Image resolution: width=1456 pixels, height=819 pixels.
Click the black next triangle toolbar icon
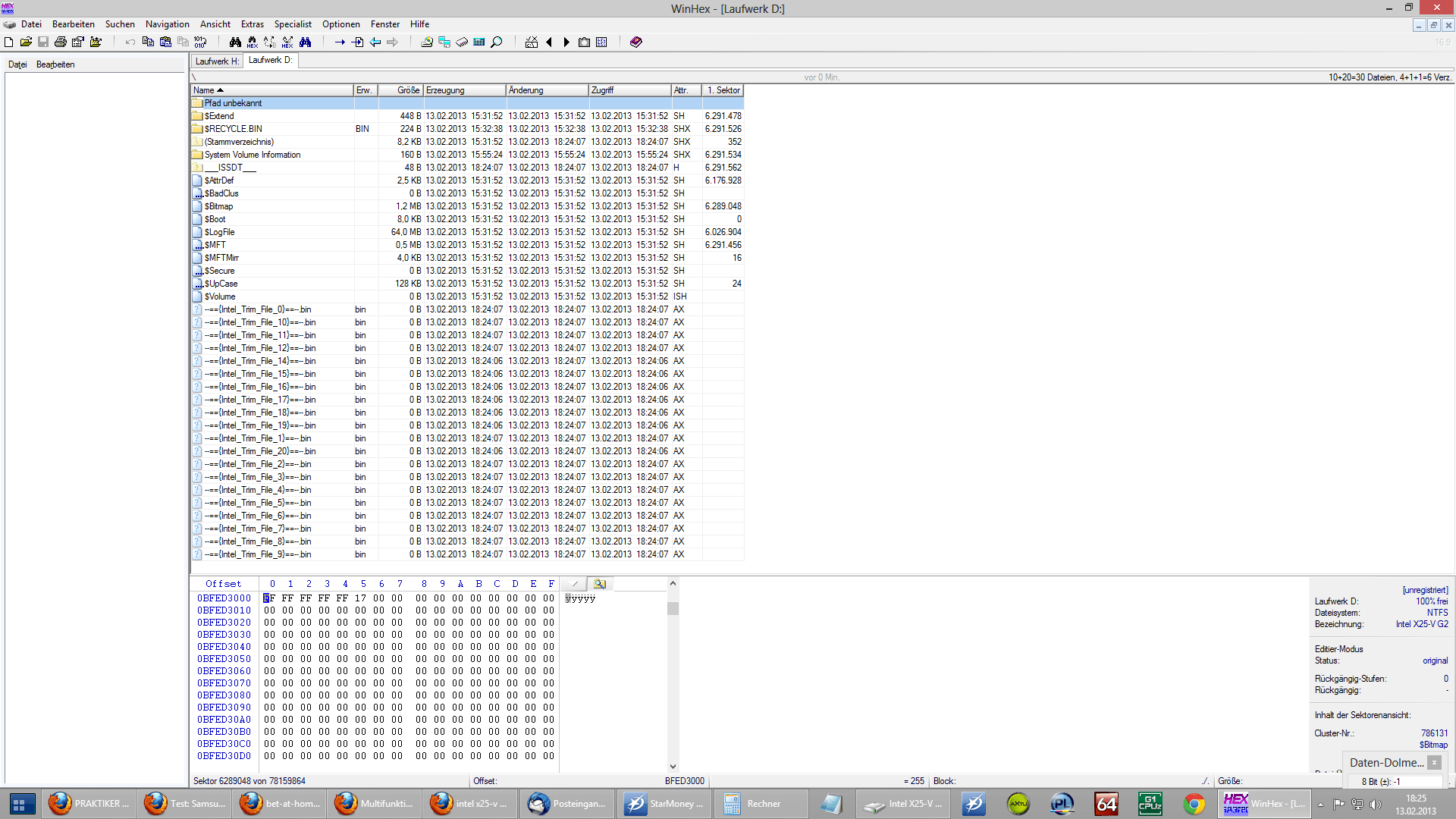566,42
